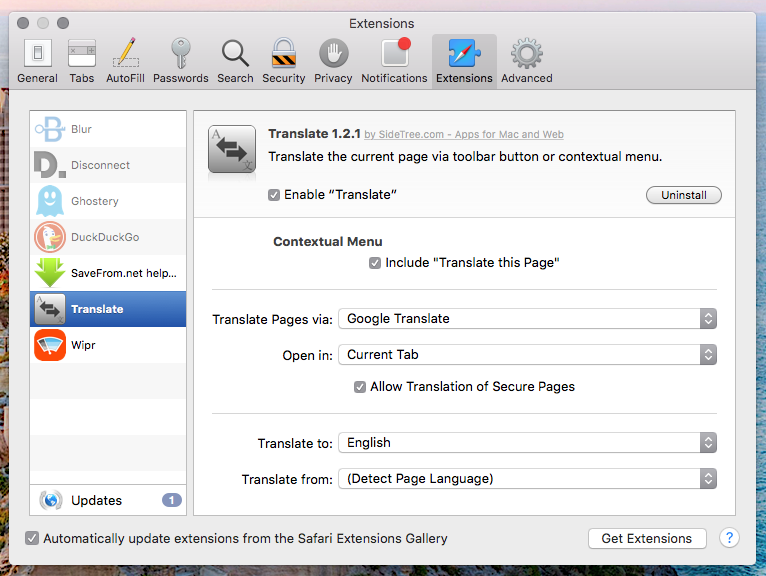
Task: Open the General preferences icon
Action: click(38, 53)
